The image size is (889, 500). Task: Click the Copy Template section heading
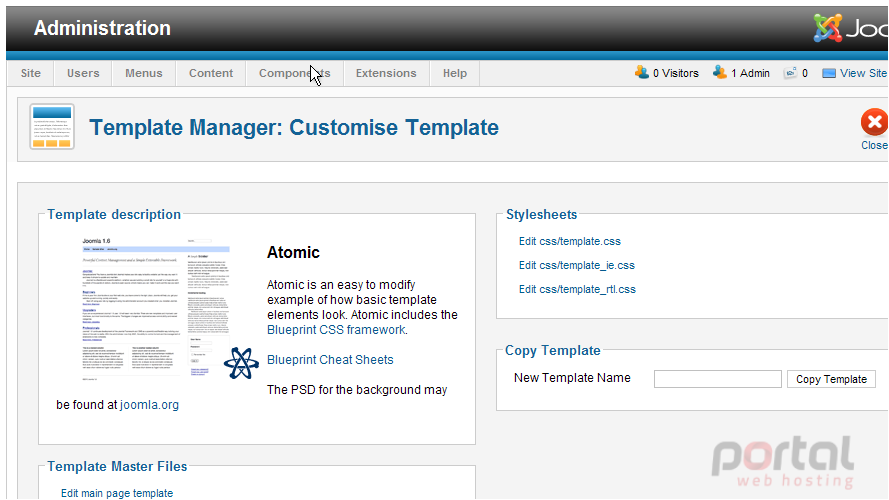(x=553, y=350)
